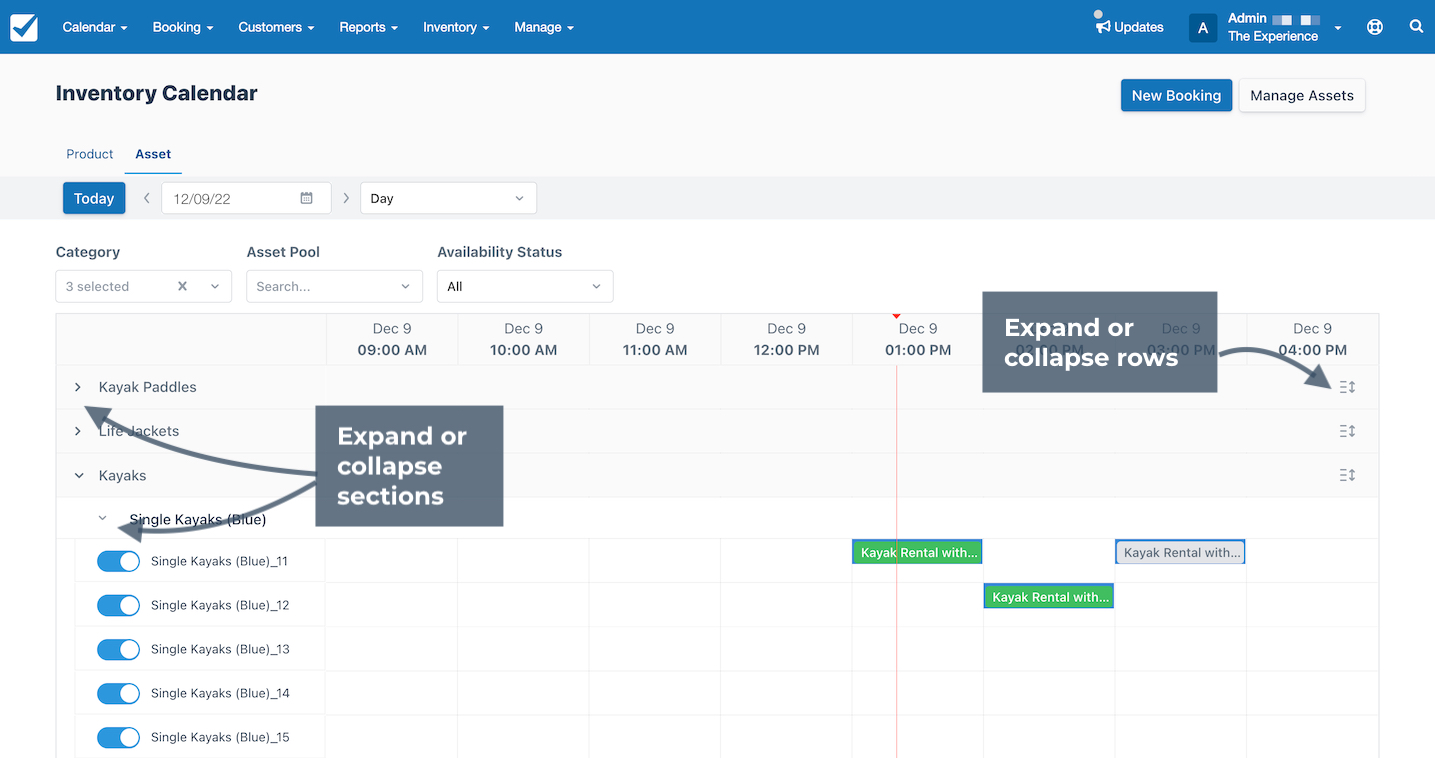Click Single Kayaks (Blue)_13 label
This screenshot has width=1435, height=758.
pos(220,649)
